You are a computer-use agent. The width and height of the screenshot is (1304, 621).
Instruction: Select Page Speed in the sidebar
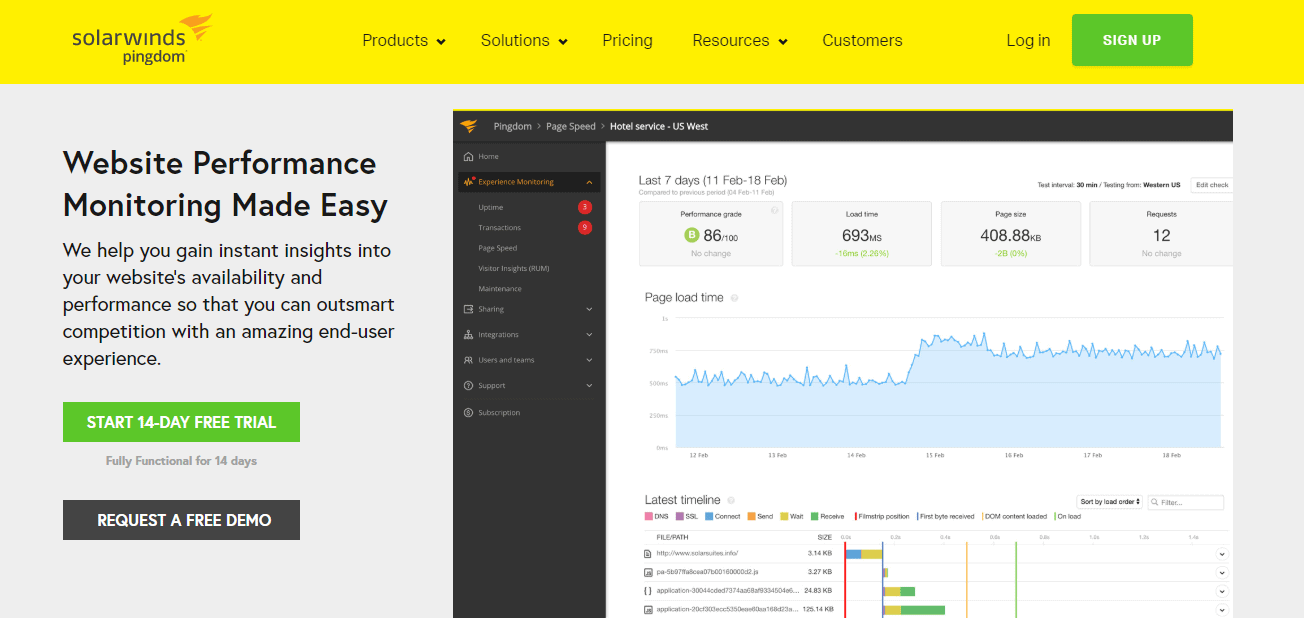click(x=497, y=248)
